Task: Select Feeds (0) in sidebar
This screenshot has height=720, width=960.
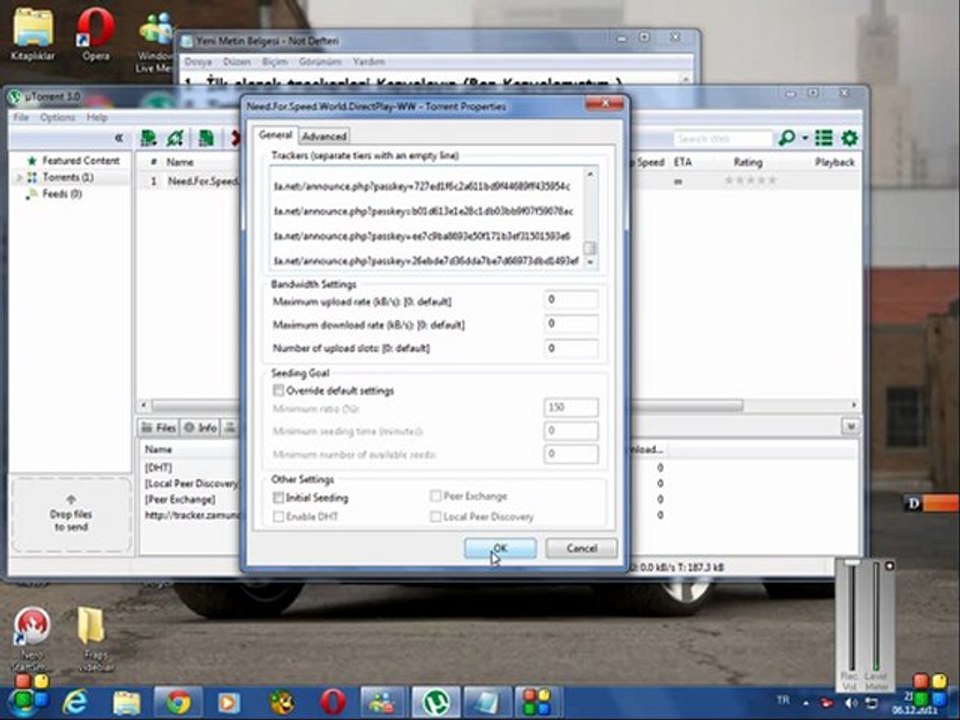Action: point(62,193)
